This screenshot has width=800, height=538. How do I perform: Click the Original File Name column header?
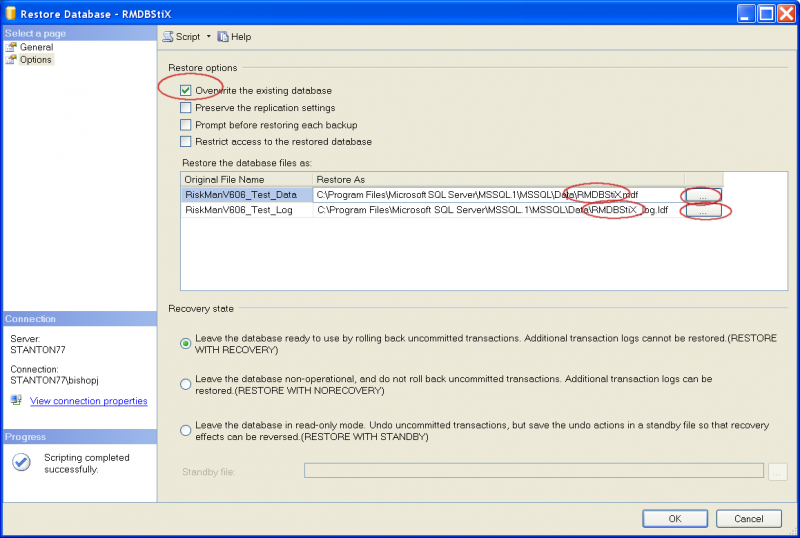point(246,180)
